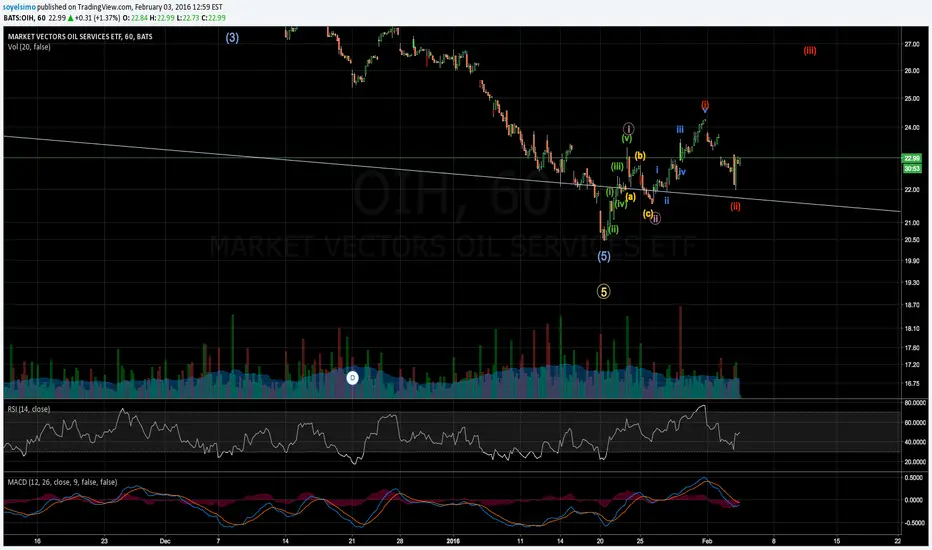The image size is (932, 550).
Task: Click the 22 date on time axis
Action: pyautogui.click(x=898, y=541)
